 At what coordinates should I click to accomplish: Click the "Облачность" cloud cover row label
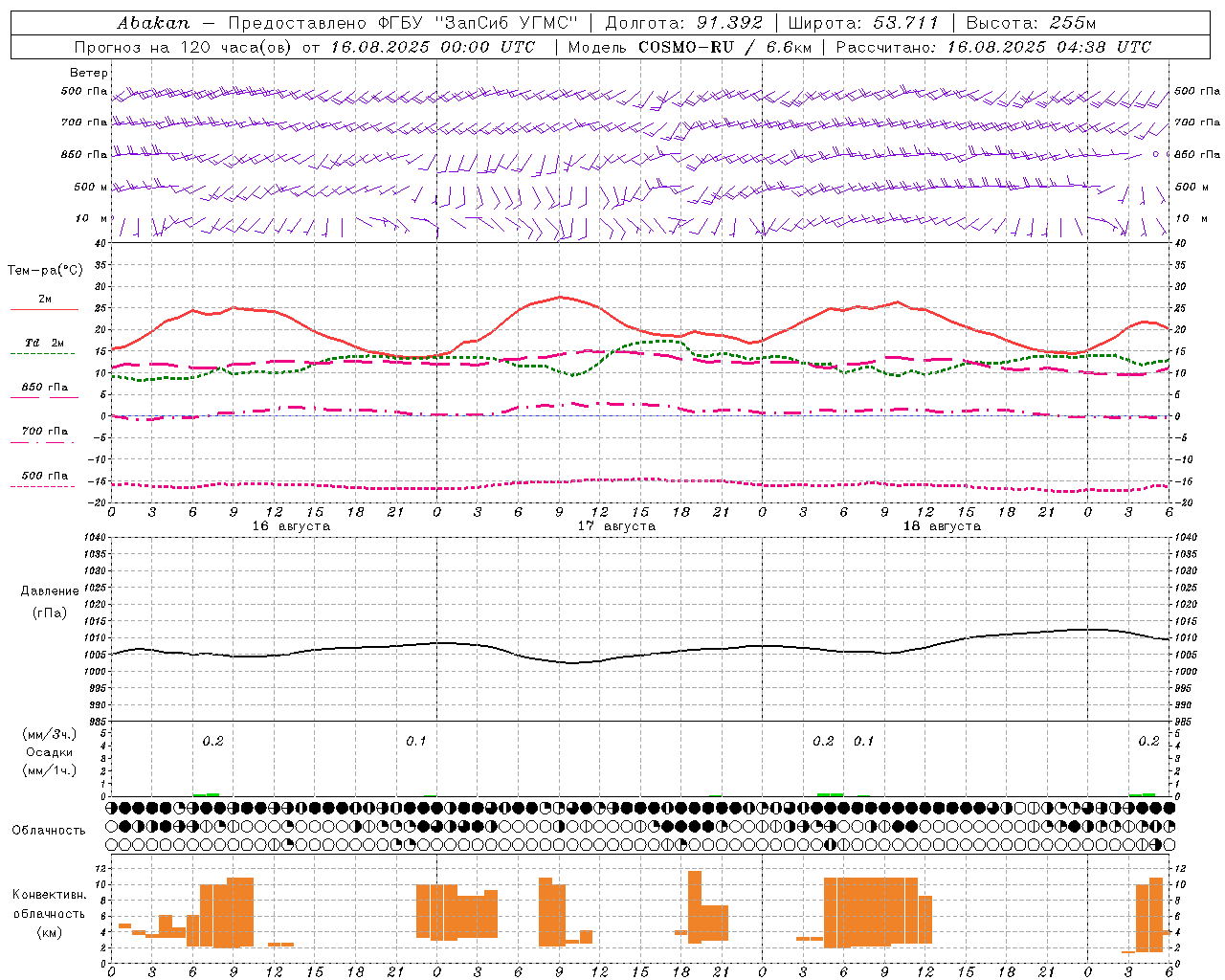(x=49, y=831)
